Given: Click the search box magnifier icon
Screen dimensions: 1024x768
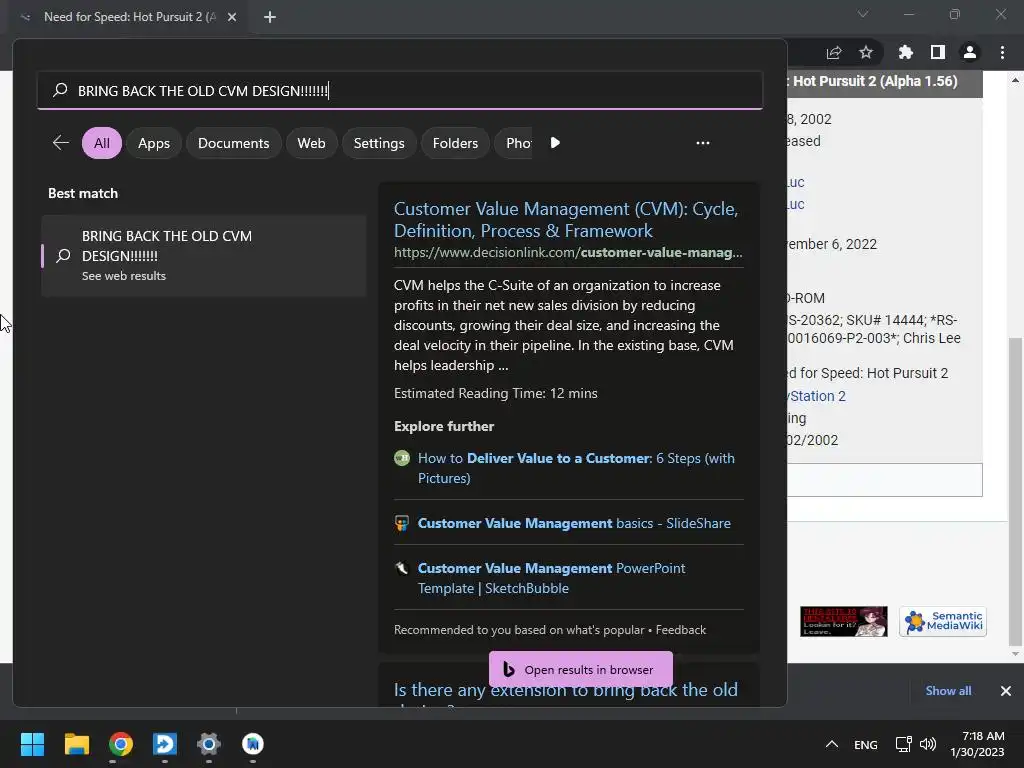Looking at the screenshot, I should (x=60, y=89).
